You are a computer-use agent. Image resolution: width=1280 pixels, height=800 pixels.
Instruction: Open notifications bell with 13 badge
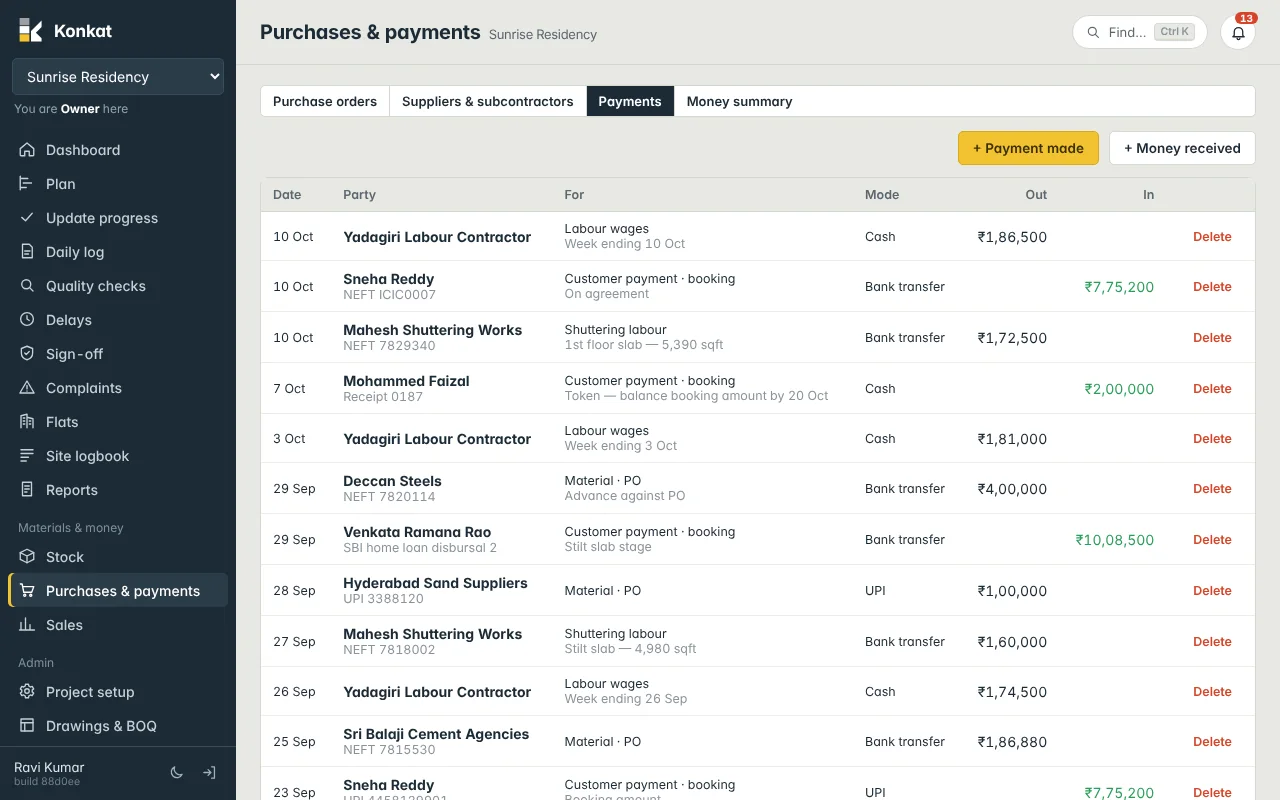(1238, 32)
